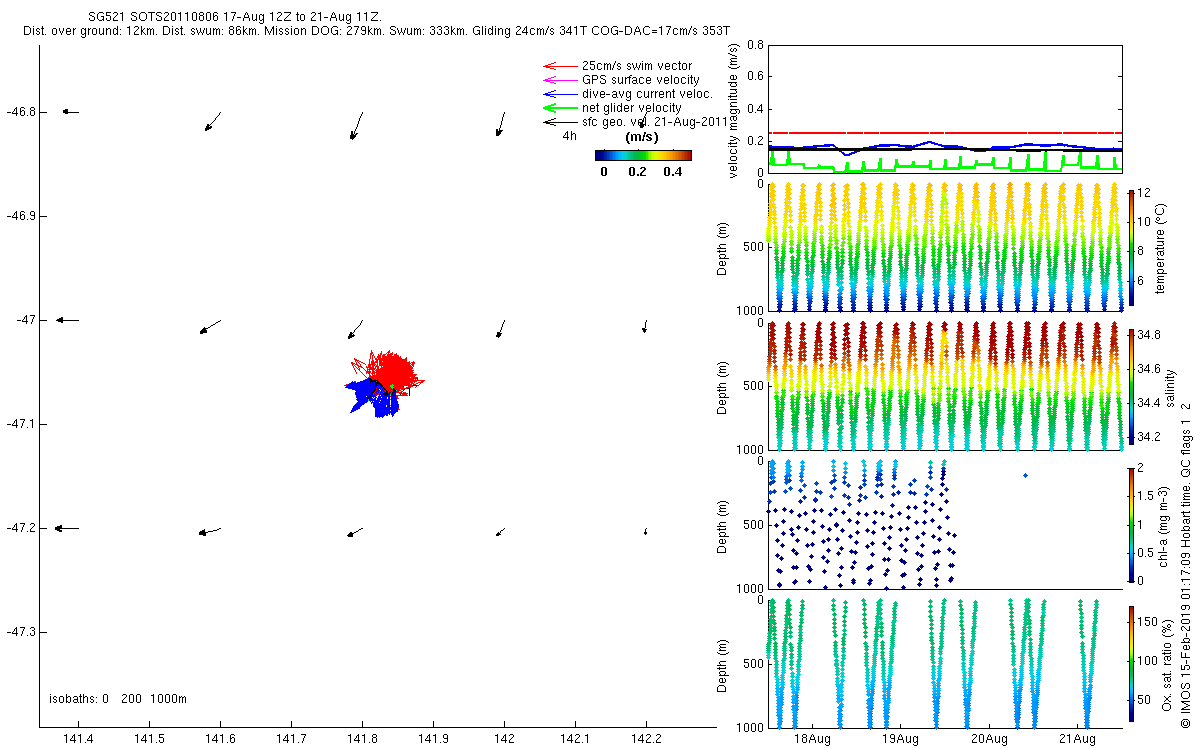Click the salinity colorbar
Image resolution: width=1200 pixels, height=750 pixels.
pos(1131,386)
